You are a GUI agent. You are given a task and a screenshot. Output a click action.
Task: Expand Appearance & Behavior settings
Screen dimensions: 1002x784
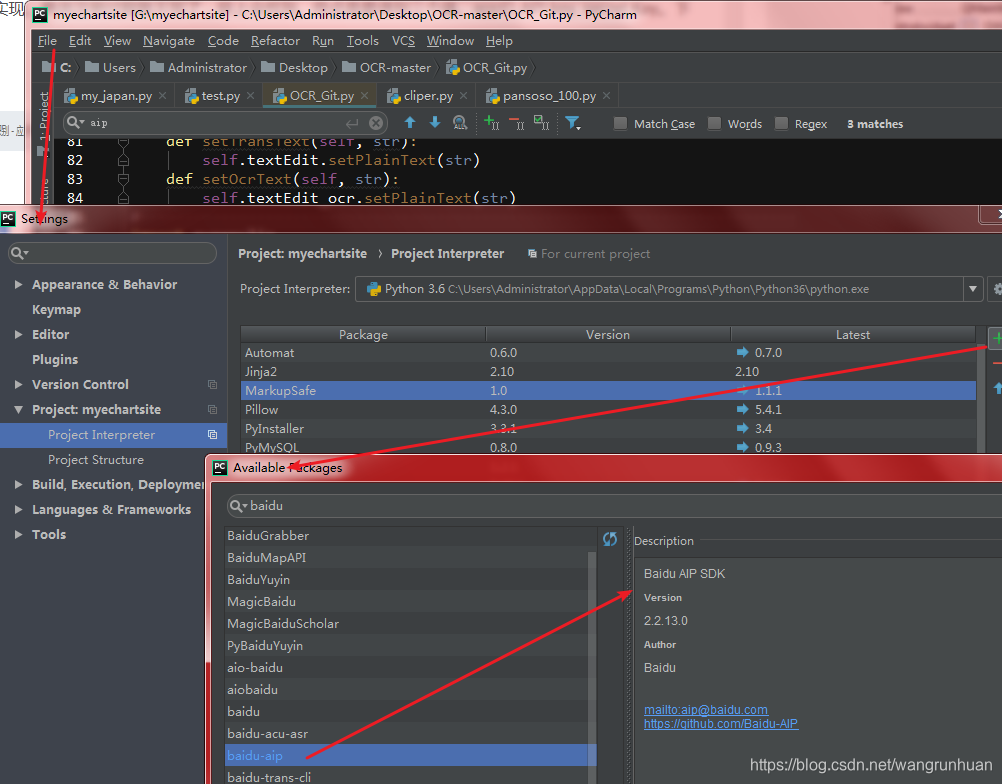[x=19, y=284]
